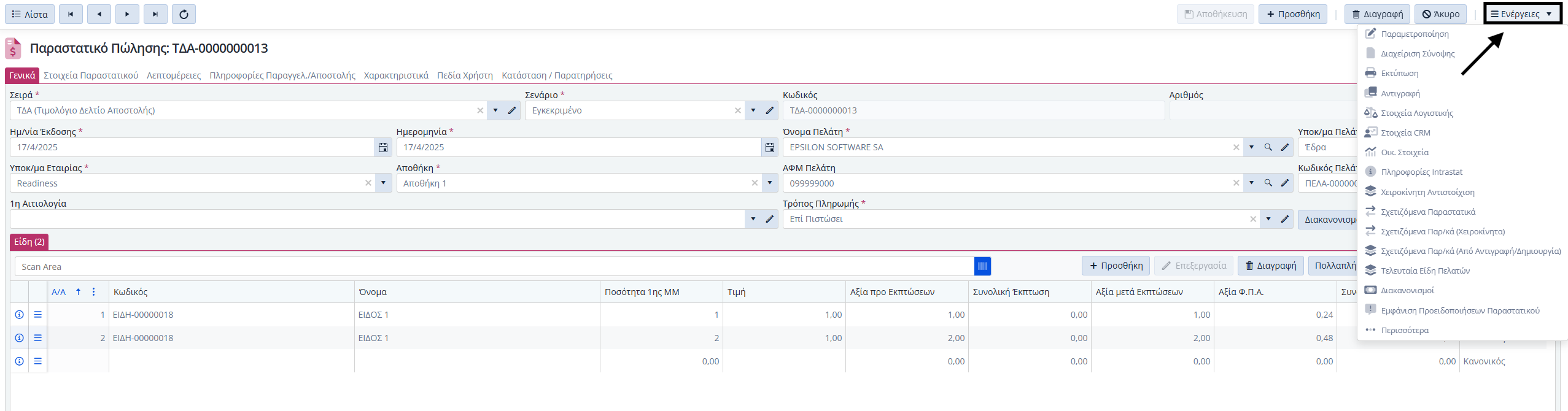Clear the Σενάριο field value
Screen dimensions: 1568x411
coord(737,110)
